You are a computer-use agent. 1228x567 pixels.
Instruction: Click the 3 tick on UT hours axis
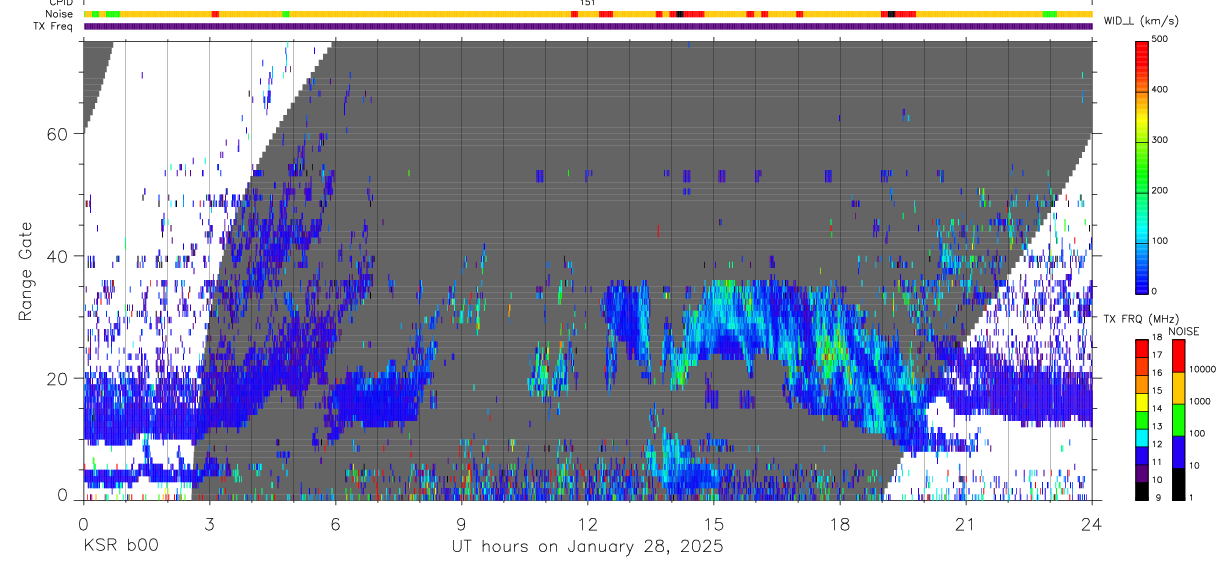[x=209, y=524]
